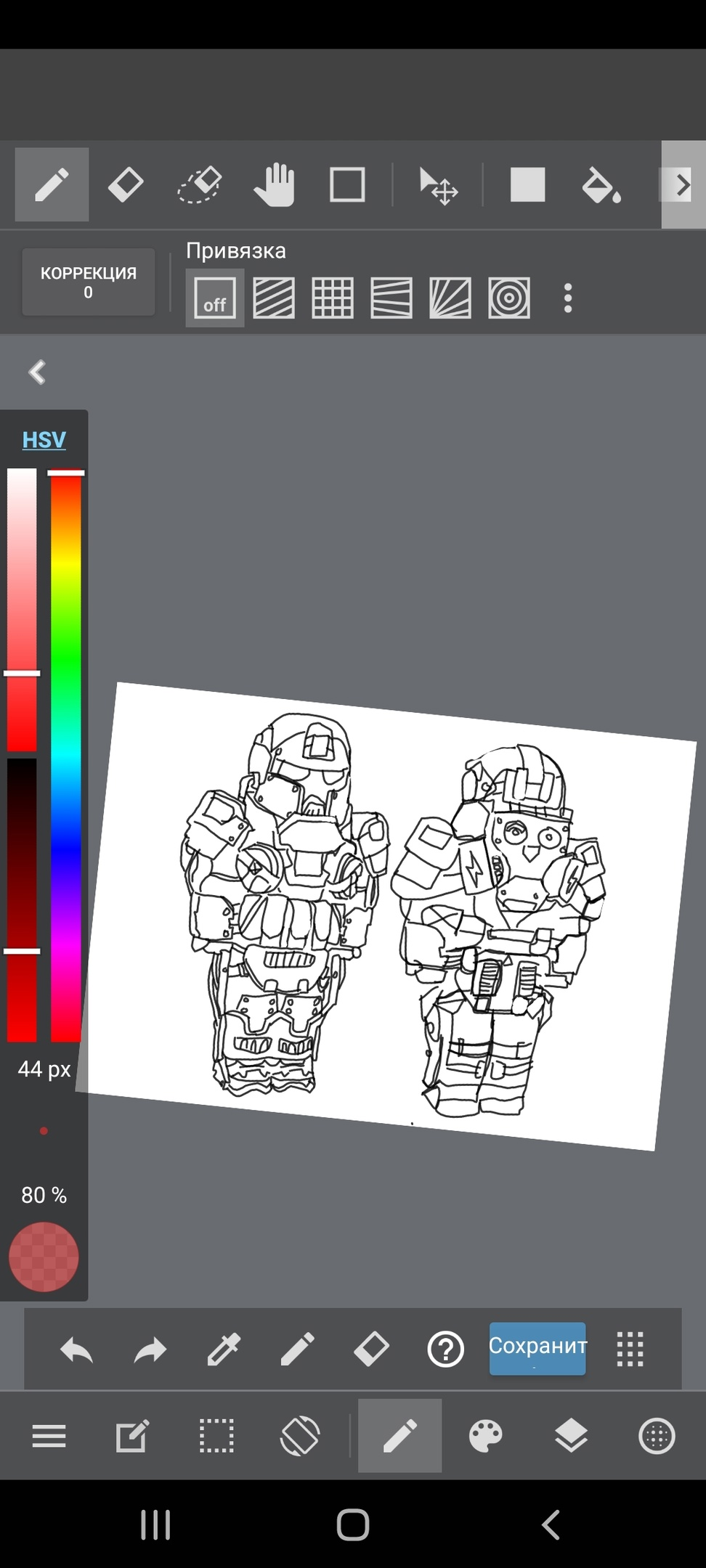Tap Android home button
The height and width of the screenshot is (1568, 706).
click(353, 1524)
